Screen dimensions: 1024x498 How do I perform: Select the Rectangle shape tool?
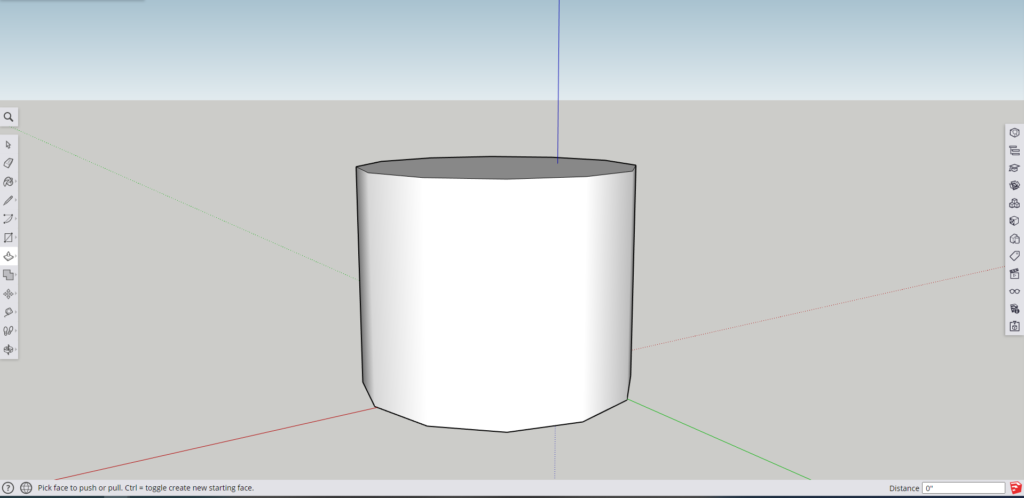point(8,238)
